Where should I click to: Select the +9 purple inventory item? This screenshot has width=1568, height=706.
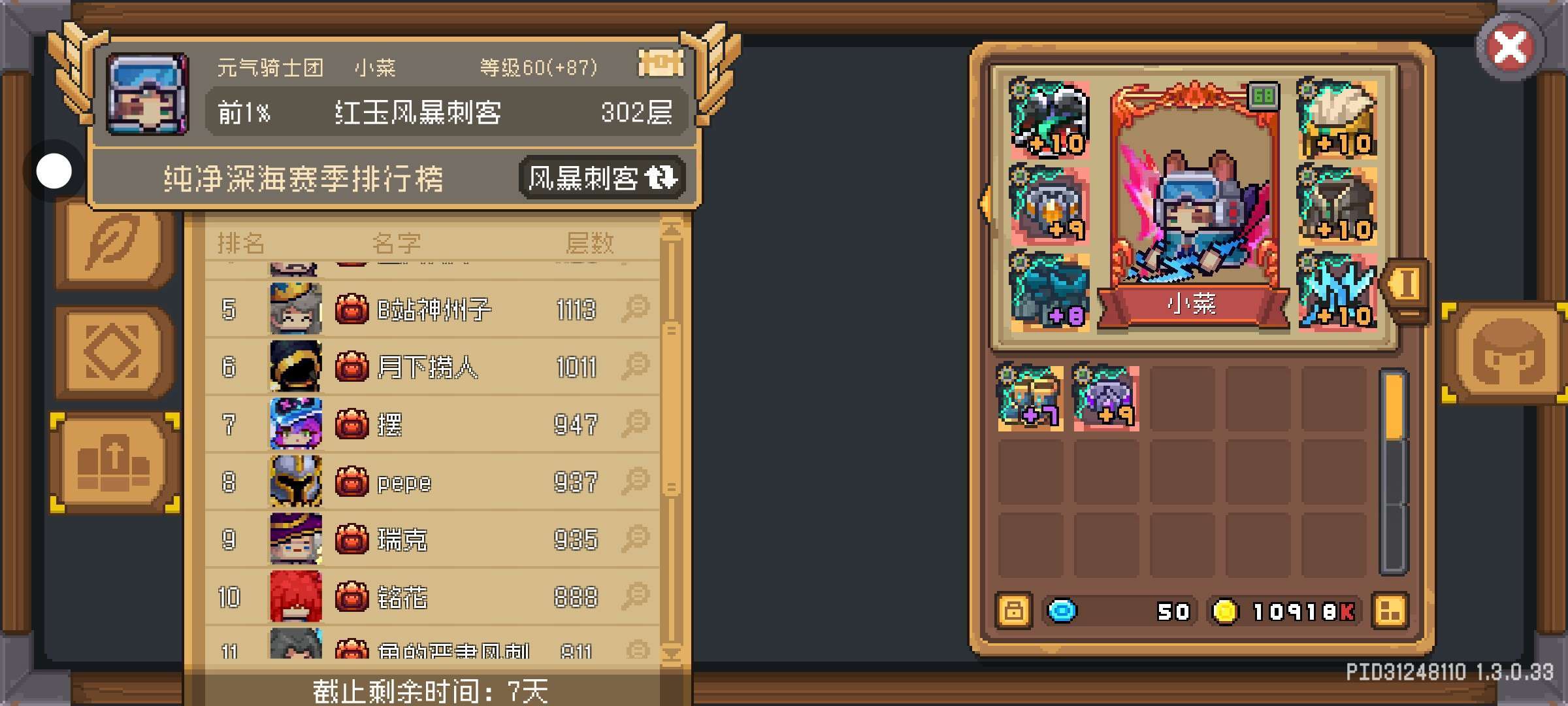pos(1106,398)
